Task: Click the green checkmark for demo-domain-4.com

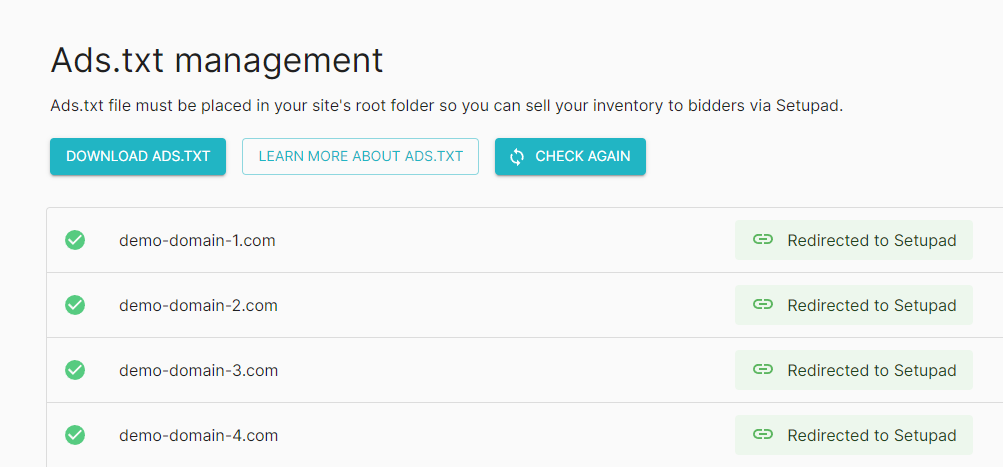Action: pyautogui.click(x=75, y=435)
